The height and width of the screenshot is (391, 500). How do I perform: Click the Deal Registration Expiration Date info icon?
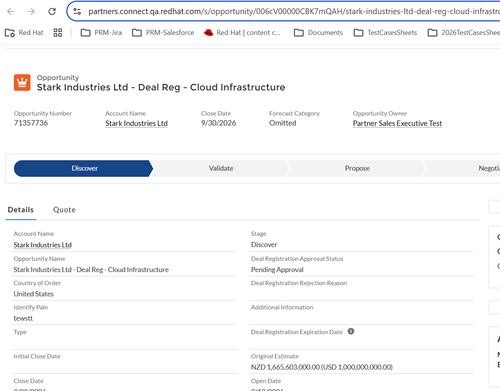(x=351, y=331)
